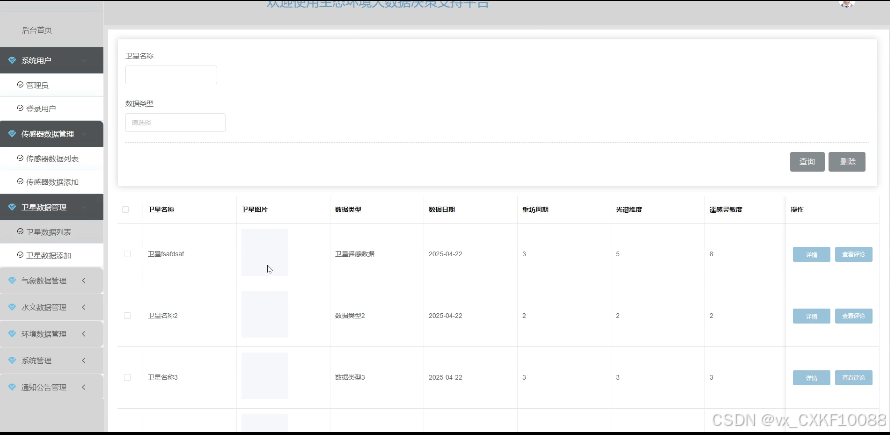Screen dimensions: 890x435
Task: Collapse the 系统用户 menu arrow
Action: [83, 60]
